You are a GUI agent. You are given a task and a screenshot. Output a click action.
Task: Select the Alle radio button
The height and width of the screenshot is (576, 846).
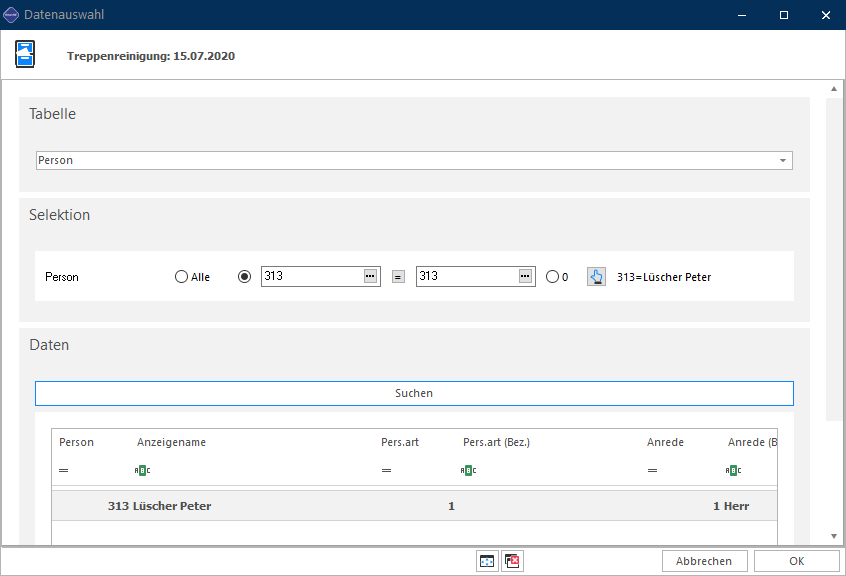tap(181, 277)
